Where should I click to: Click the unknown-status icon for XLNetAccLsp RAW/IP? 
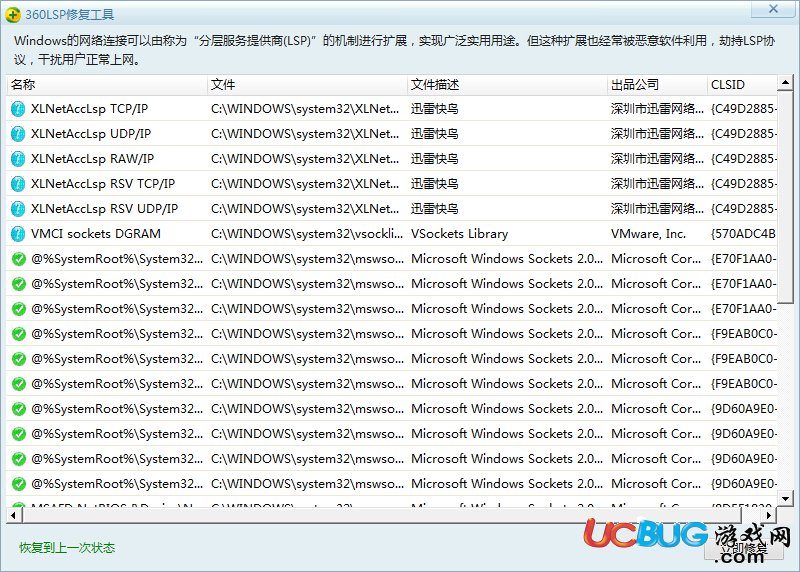point(18,159)
